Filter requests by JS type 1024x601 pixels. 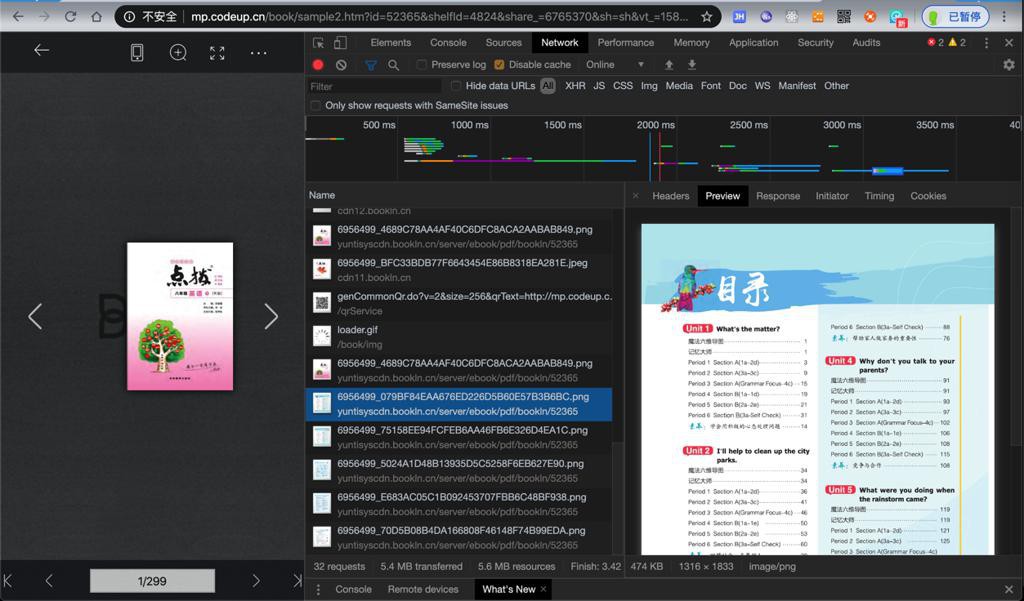pos(599,86)
